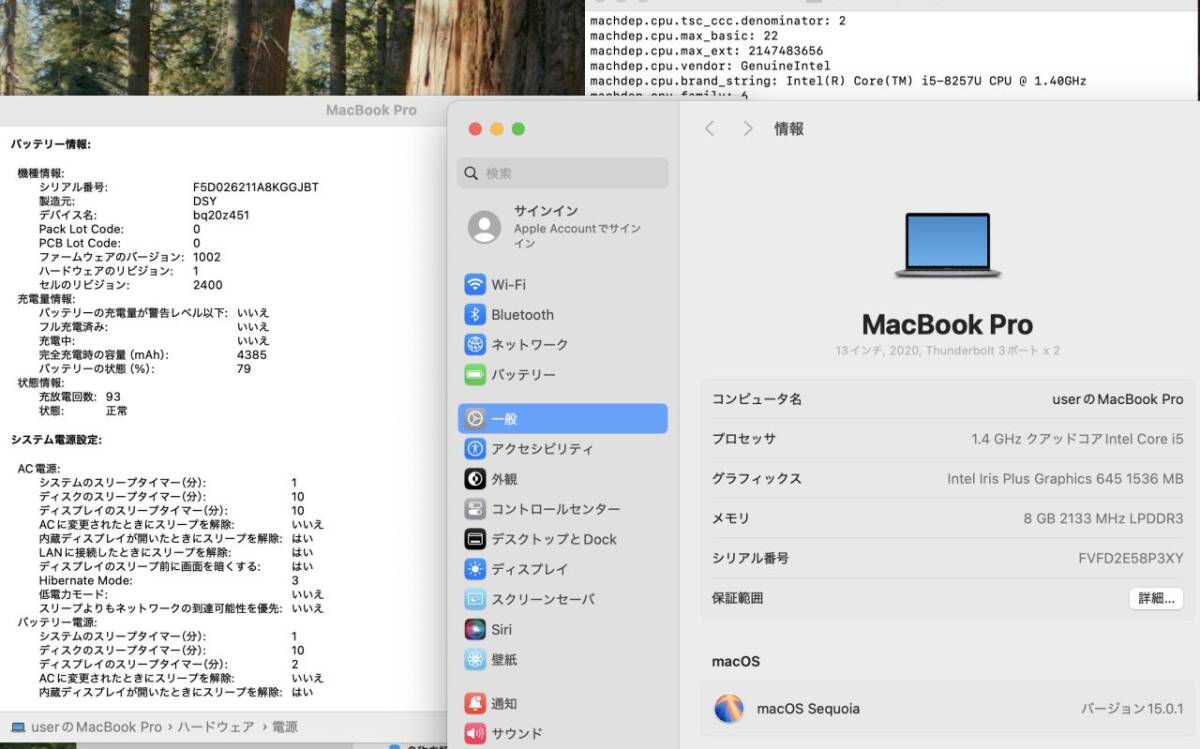Select the Bluetooth label in sidebar
Viewport: 1200px width, 749px height.
pyautogui.click(x=522, y=315)
